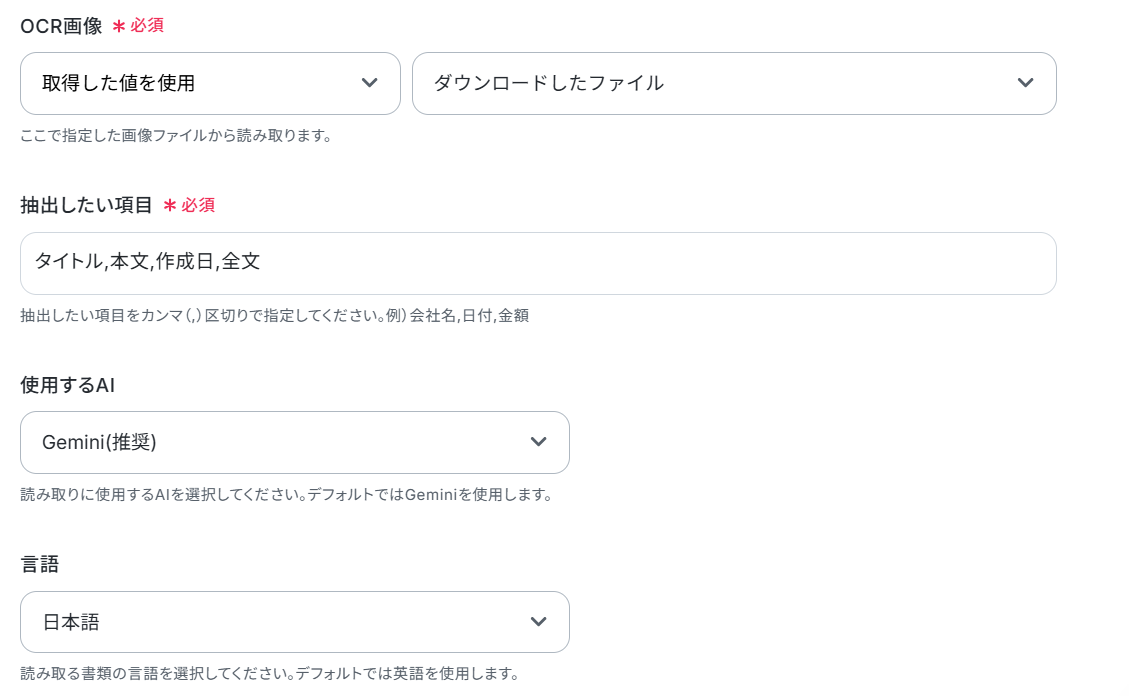The height and width of the screenshot is (696, 1129).
Task: Click the hint デフォルトでは英語を使用します
Action: pos(269,674)
